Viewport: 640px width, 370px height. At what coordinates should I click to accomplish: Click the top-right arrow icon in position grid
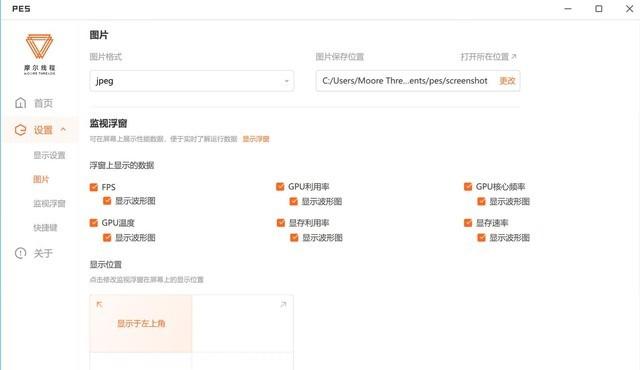(x=283, y=304)
